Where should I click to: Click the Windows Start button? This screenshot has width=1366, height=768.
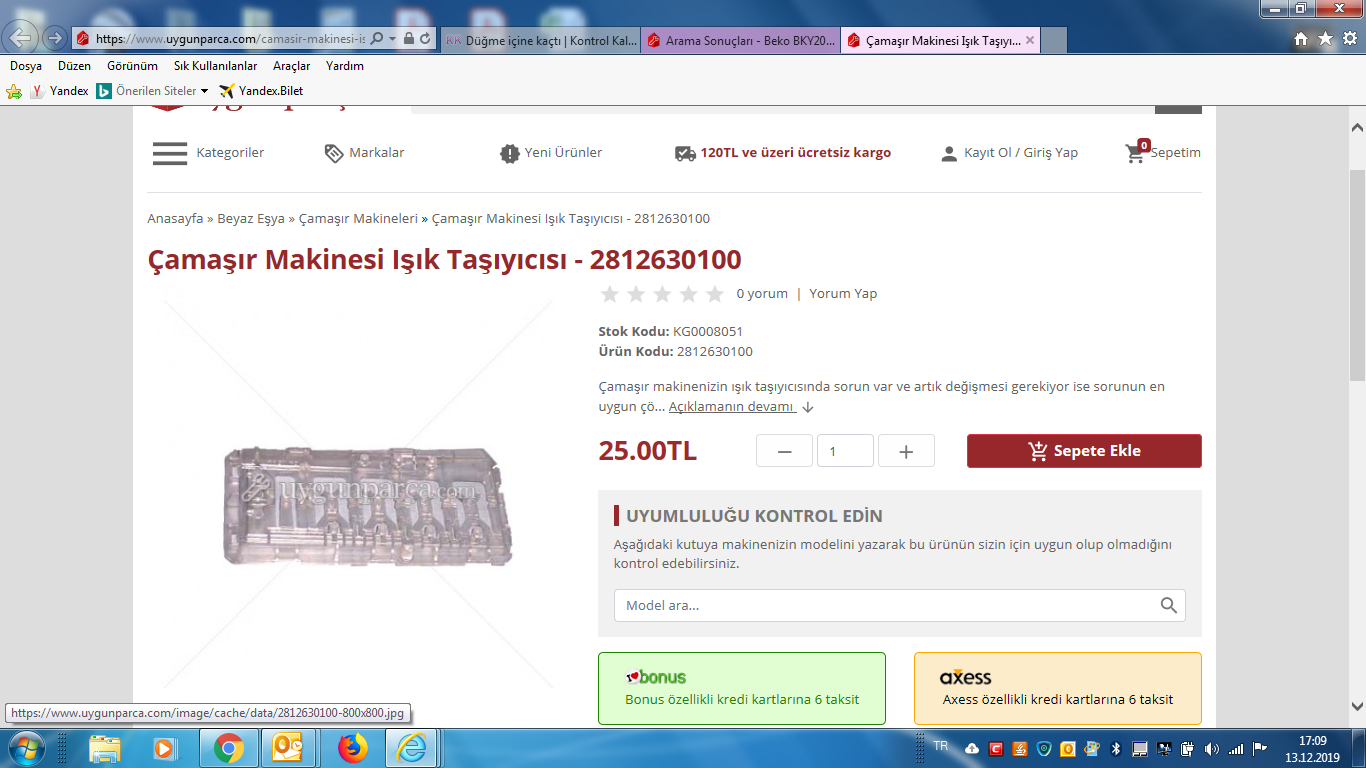pos(24,748)
